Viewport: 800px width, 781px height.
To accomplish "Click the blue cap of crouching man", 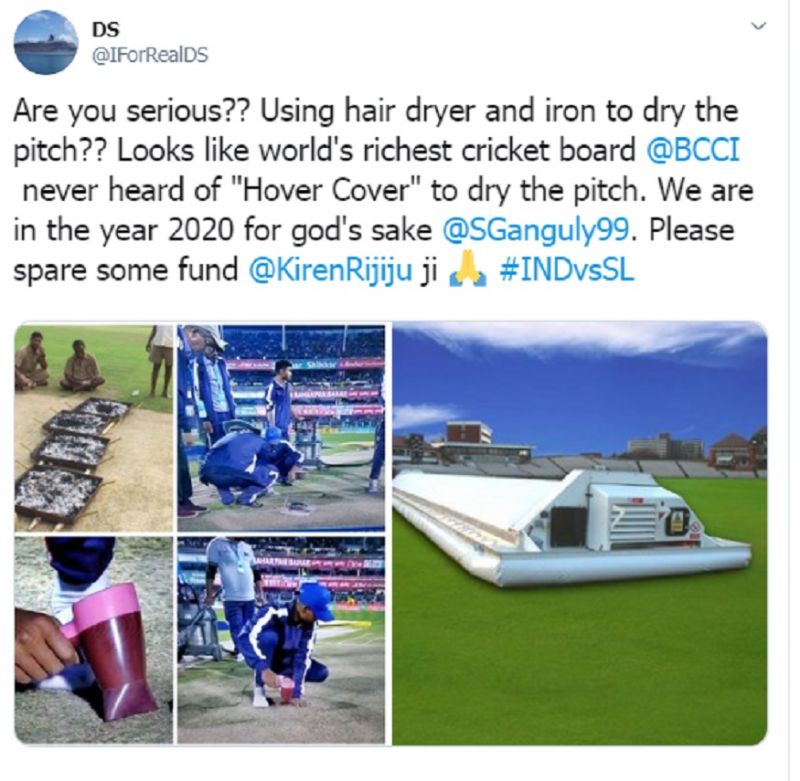I will pos(315,601).
